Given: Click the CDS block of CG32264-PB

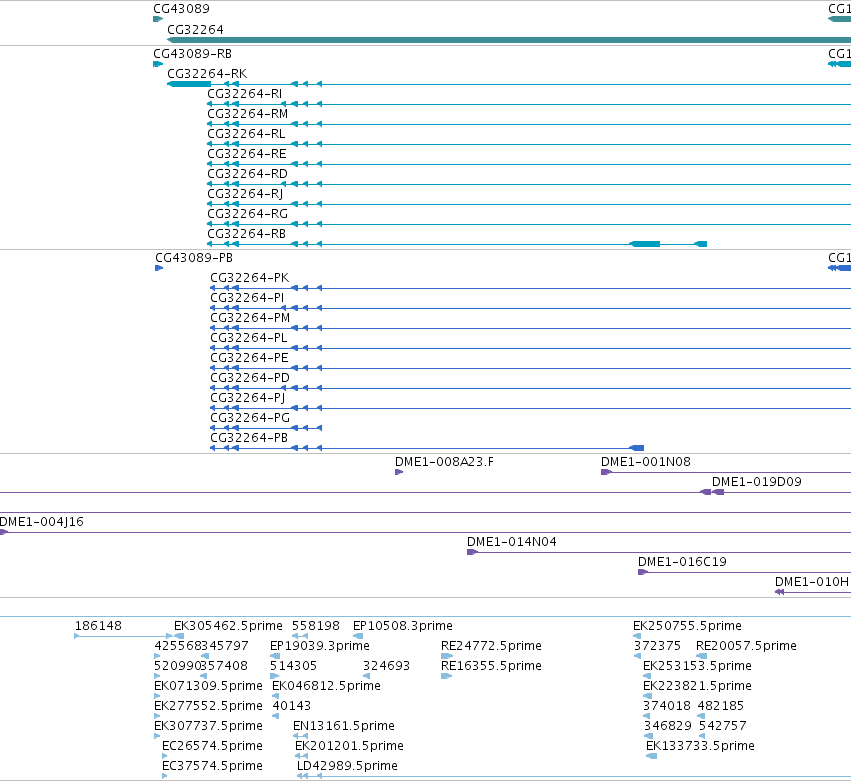Looking at the screenshot, I should [637, 448].
